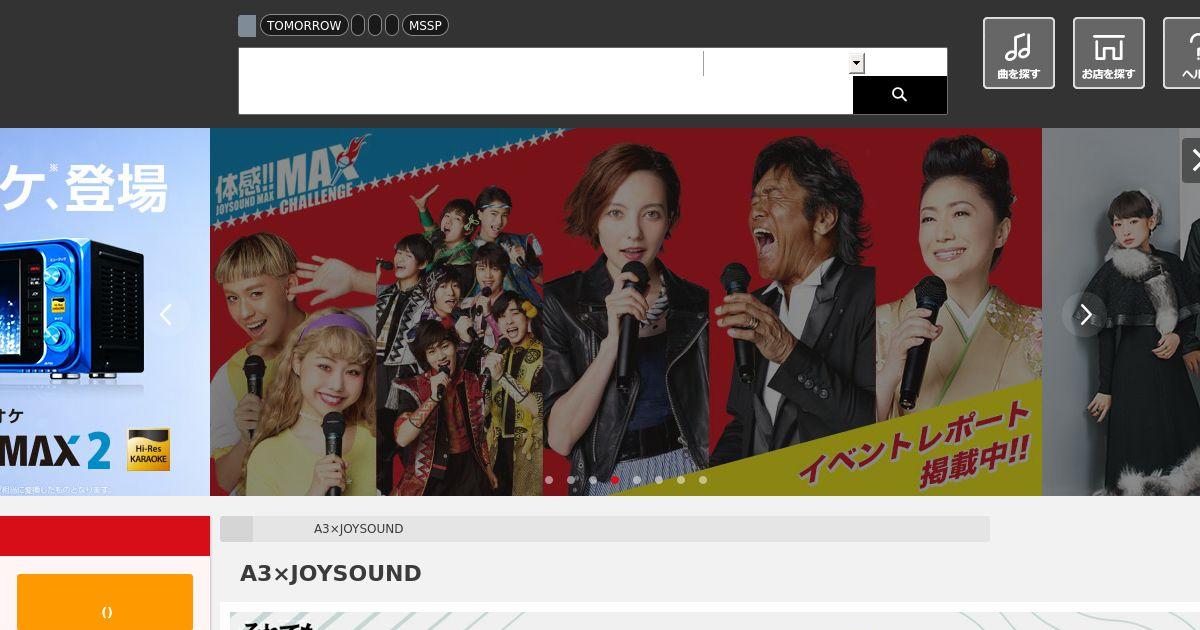Click the A3×JOYSOUND page heading
The height and width of the screenshot is (630, 1200).
[330, 573]
